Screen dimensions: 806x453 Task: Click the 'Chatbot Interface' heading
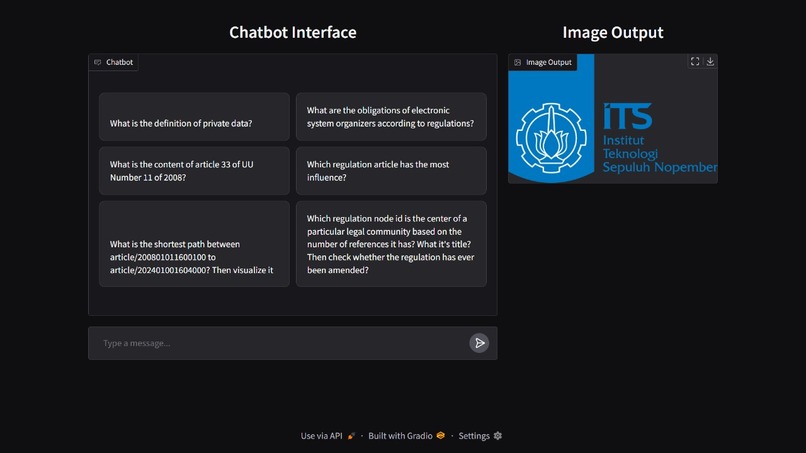(x=292, y=32)
